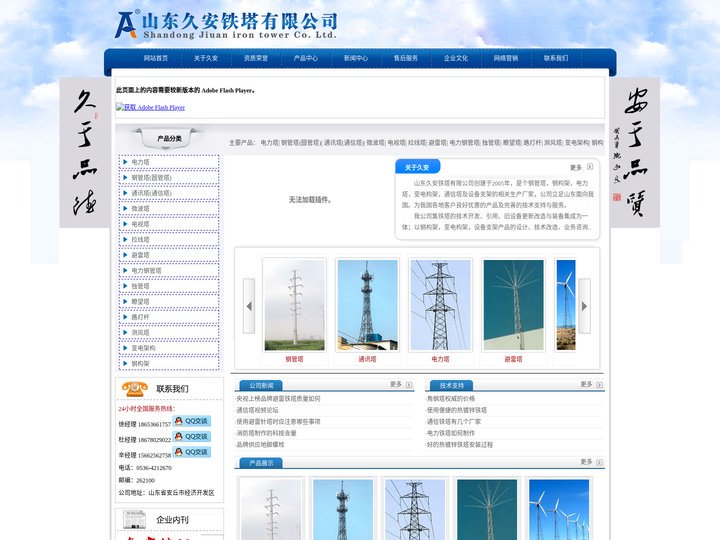Select 测风塔 in product category list

[141, 332]
